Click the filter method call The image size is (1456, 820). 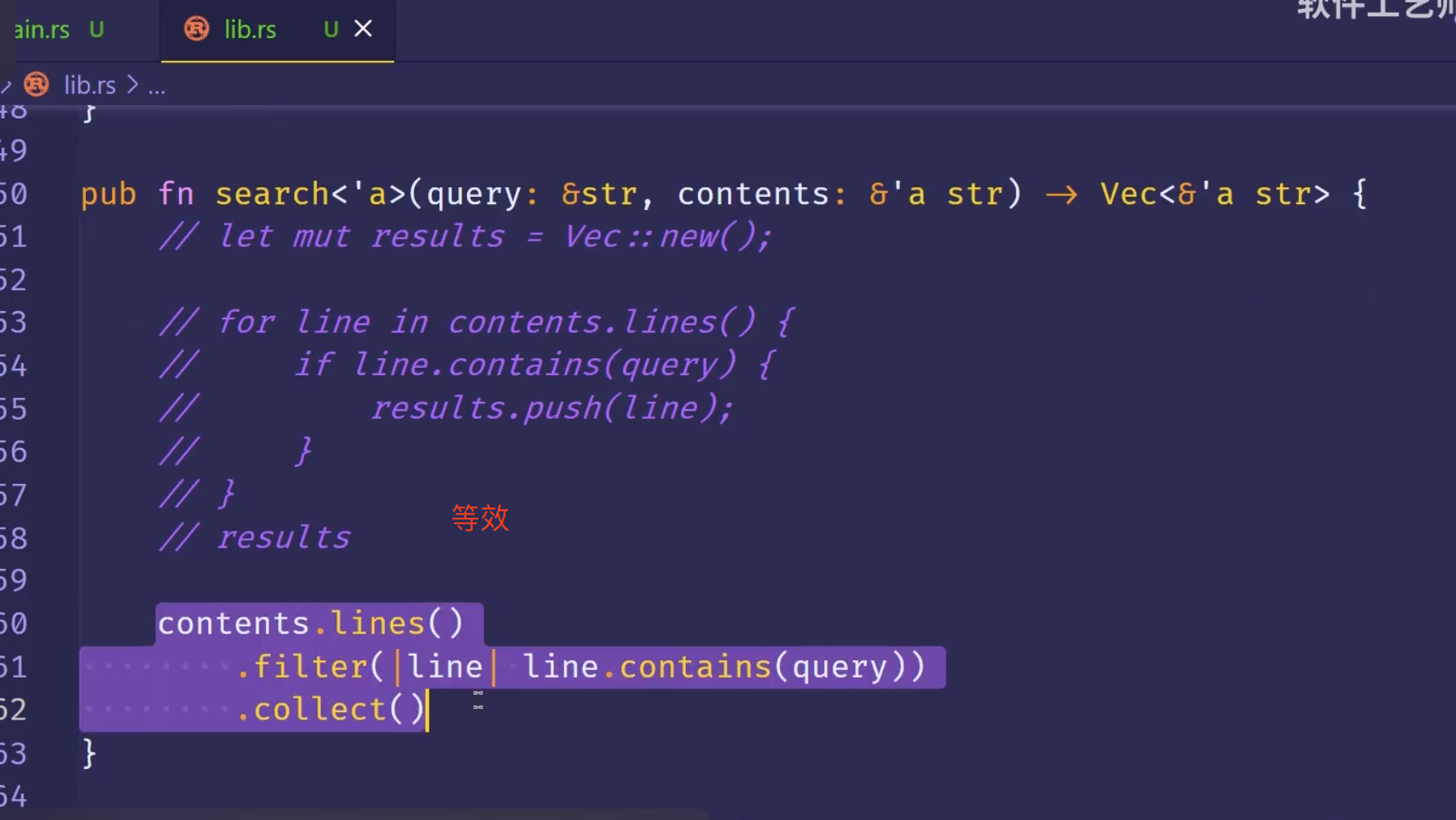(x=310, y=667)
